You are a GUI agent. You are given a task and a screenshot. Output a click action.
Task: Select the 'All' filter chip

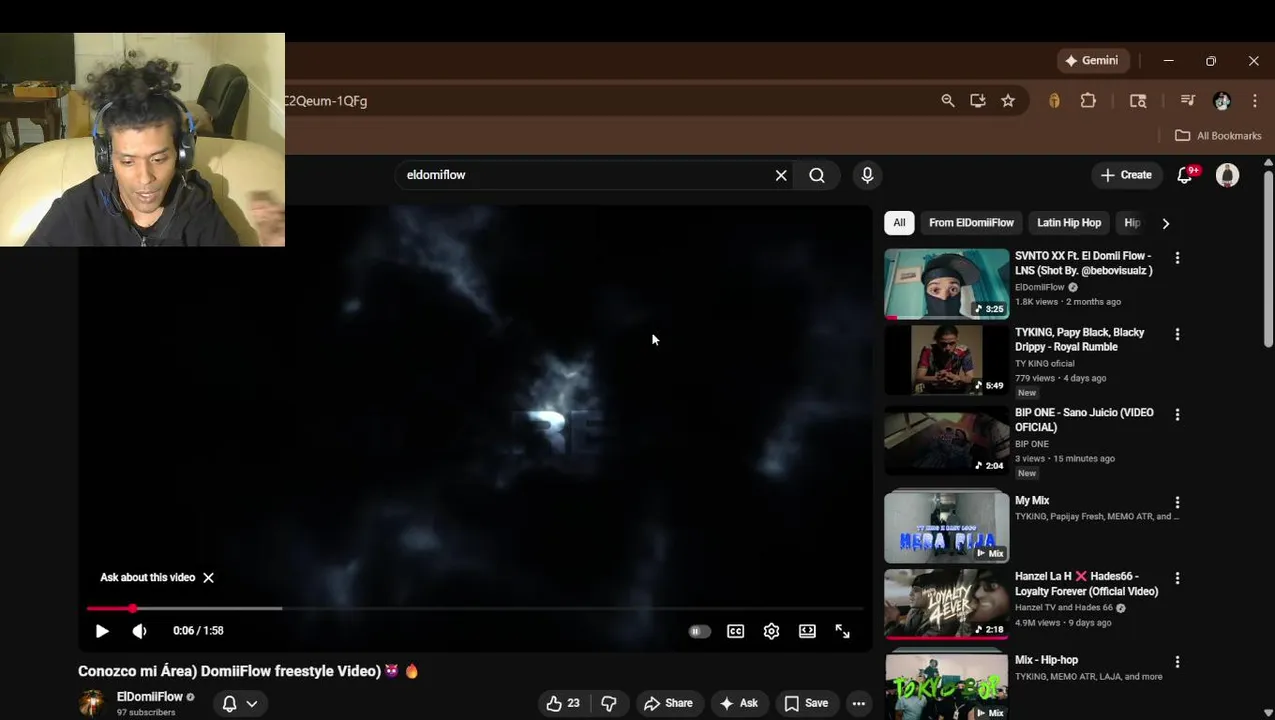click(x=899, y=223)
